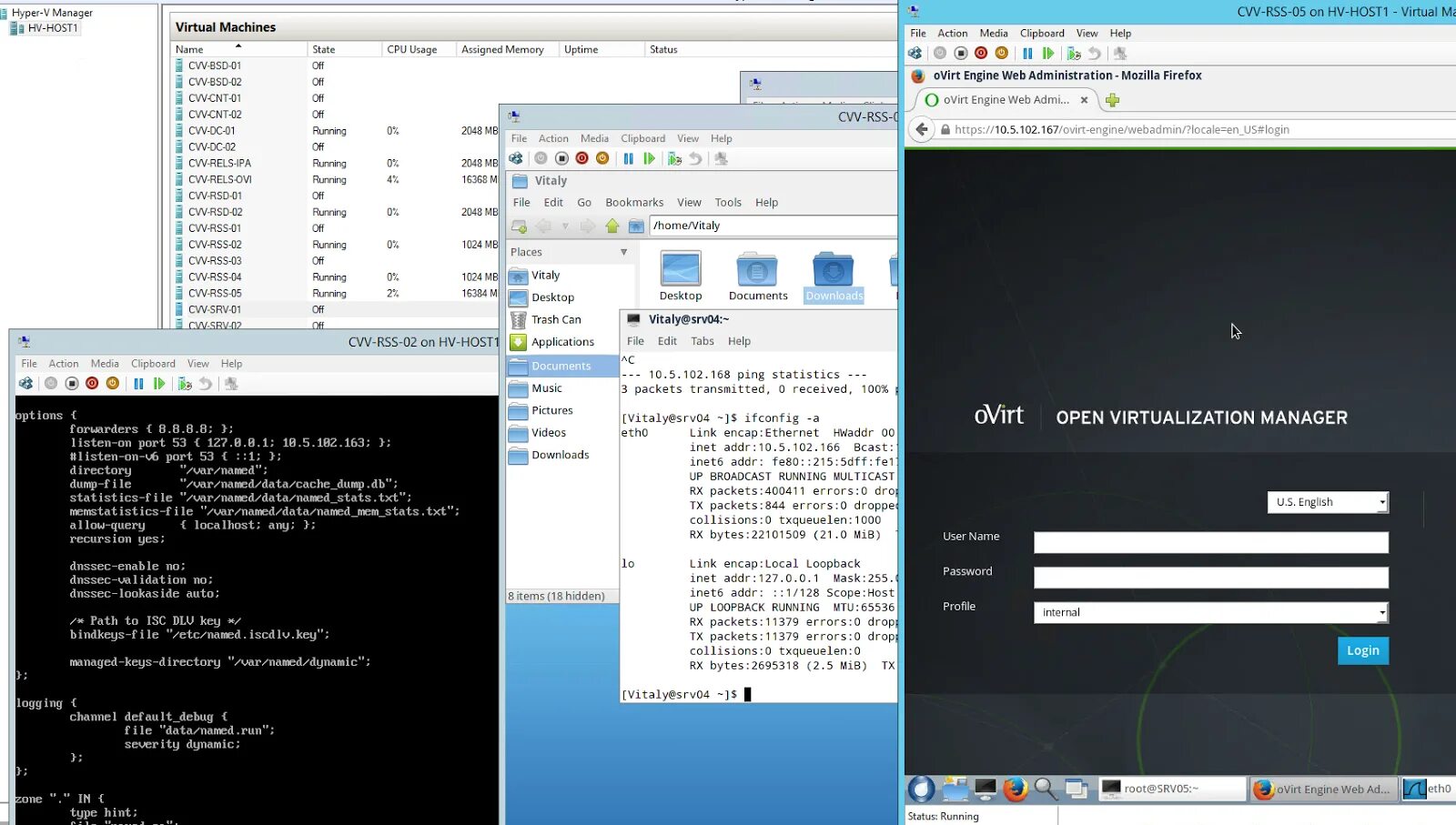Click green Reset icon in CVV-RSS-05 toolbar

(1048, 54)
